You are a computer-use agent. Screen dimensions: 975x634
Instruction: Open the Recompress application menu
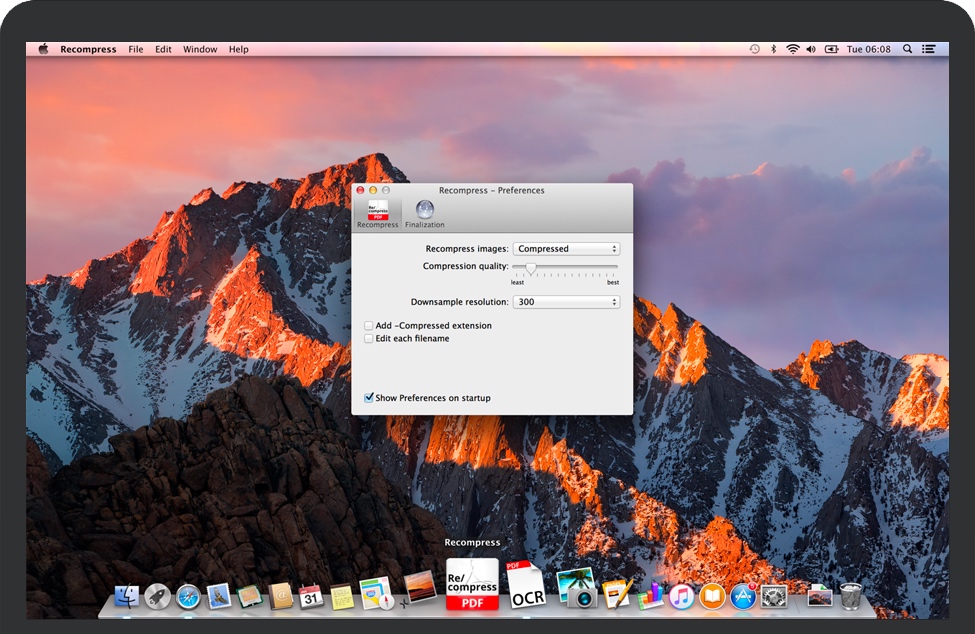click(88, 49)
